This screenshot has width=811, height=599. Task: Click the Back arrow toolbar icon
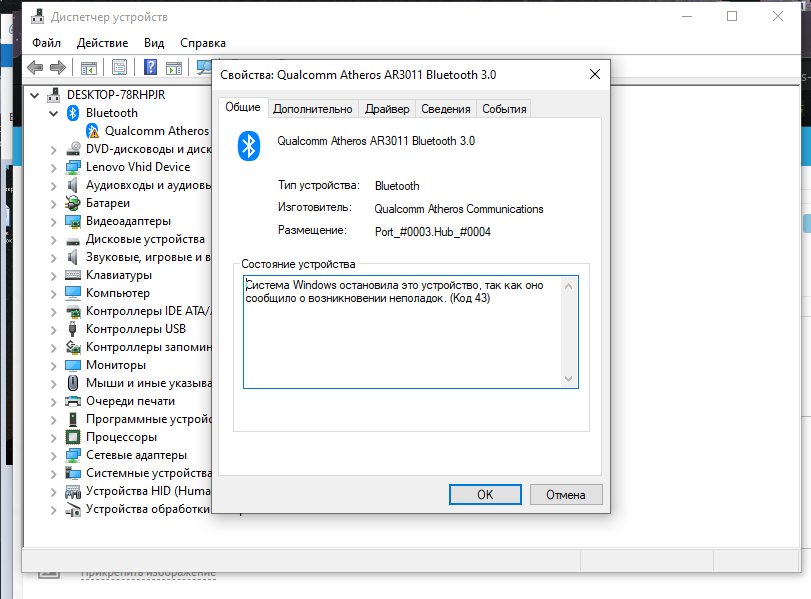(x=35, y=67)
